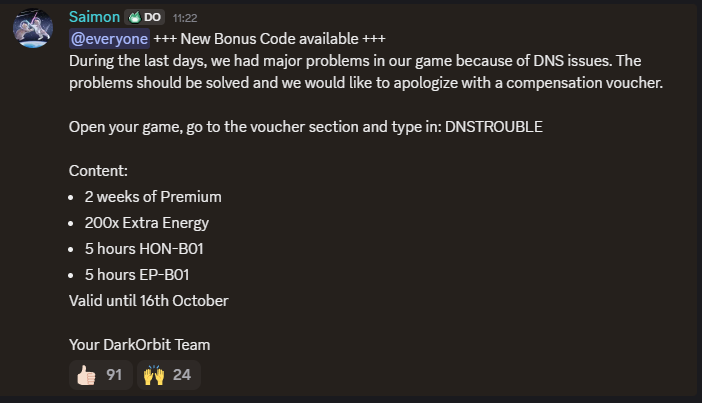Toggle the thumbs up emoji reaction
This screenshot has width=702, height=403.
86,375
